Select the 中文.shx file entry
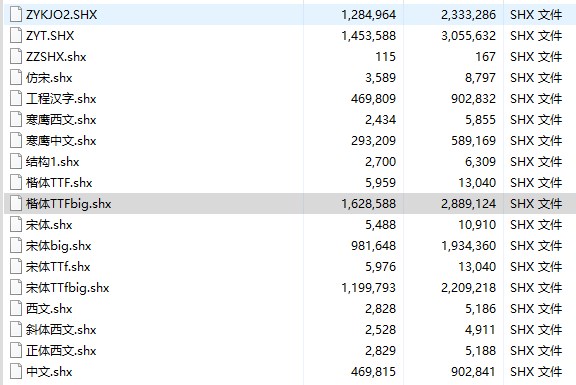This screenshot has height=385, width=576. point(49,372)
